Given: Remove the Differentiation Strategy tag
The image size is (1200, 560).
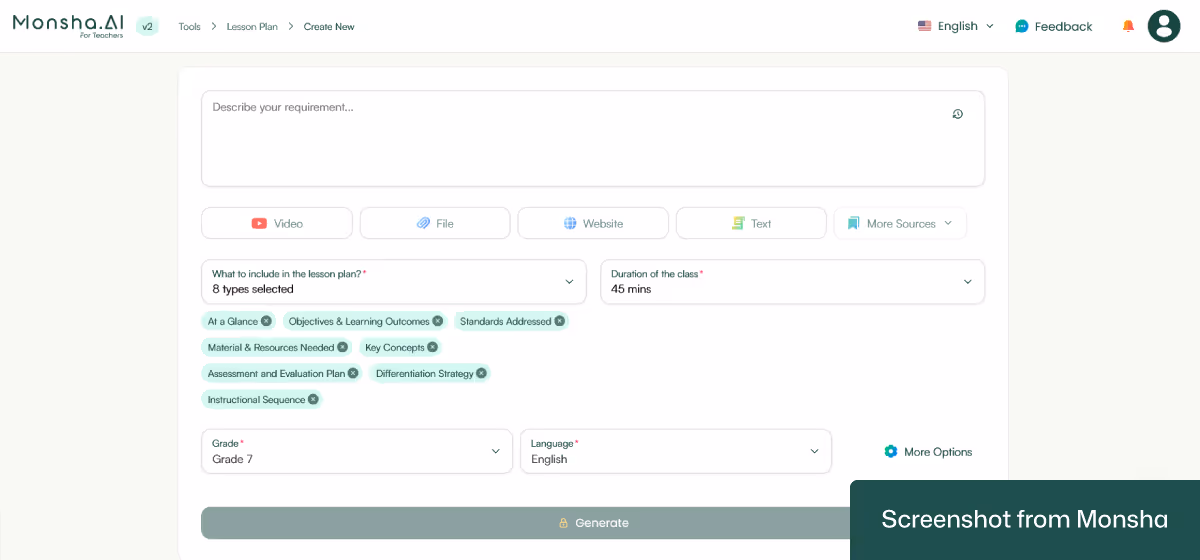Looking at the screenshot, I should click(x=481, y=373).
